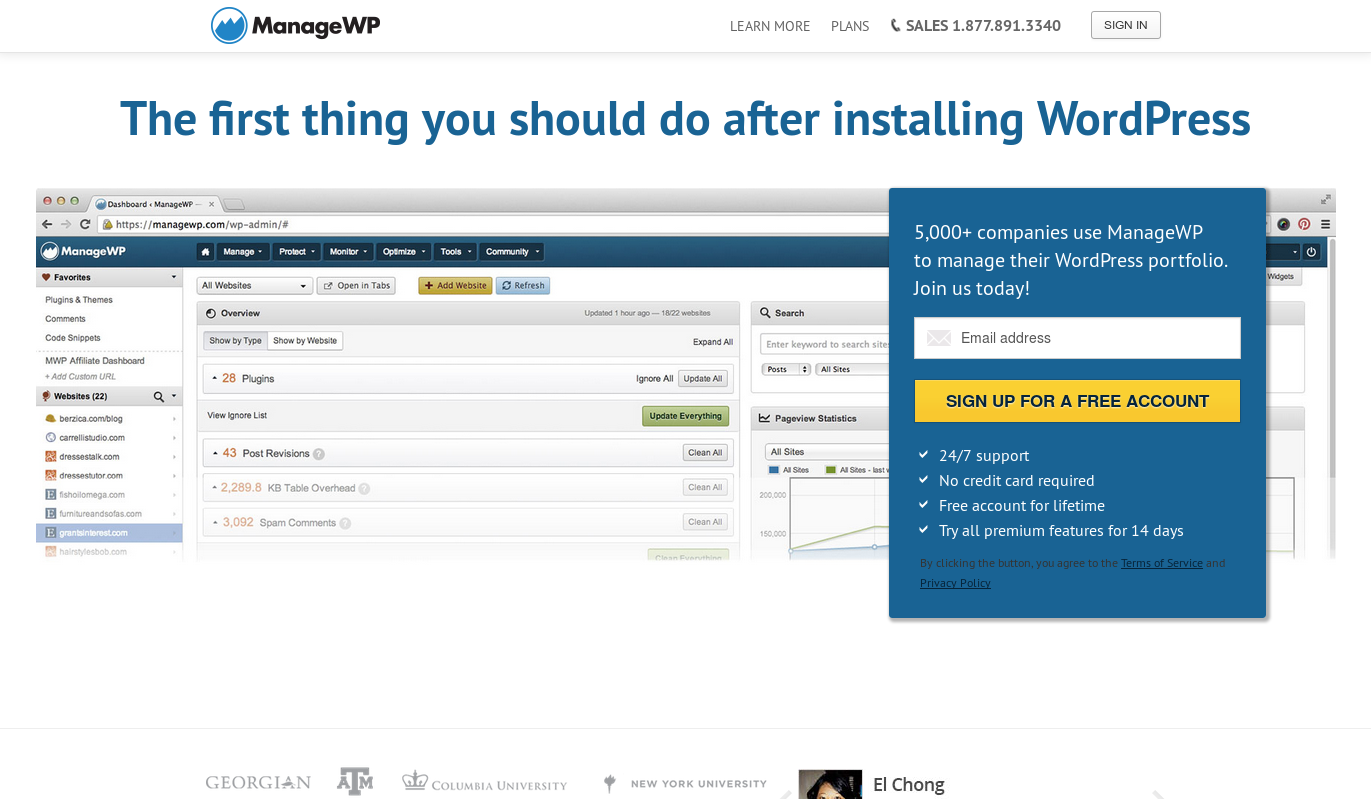Click the Expand All link in Overview
Screen dimensions: 1371x799
(713, 342)
